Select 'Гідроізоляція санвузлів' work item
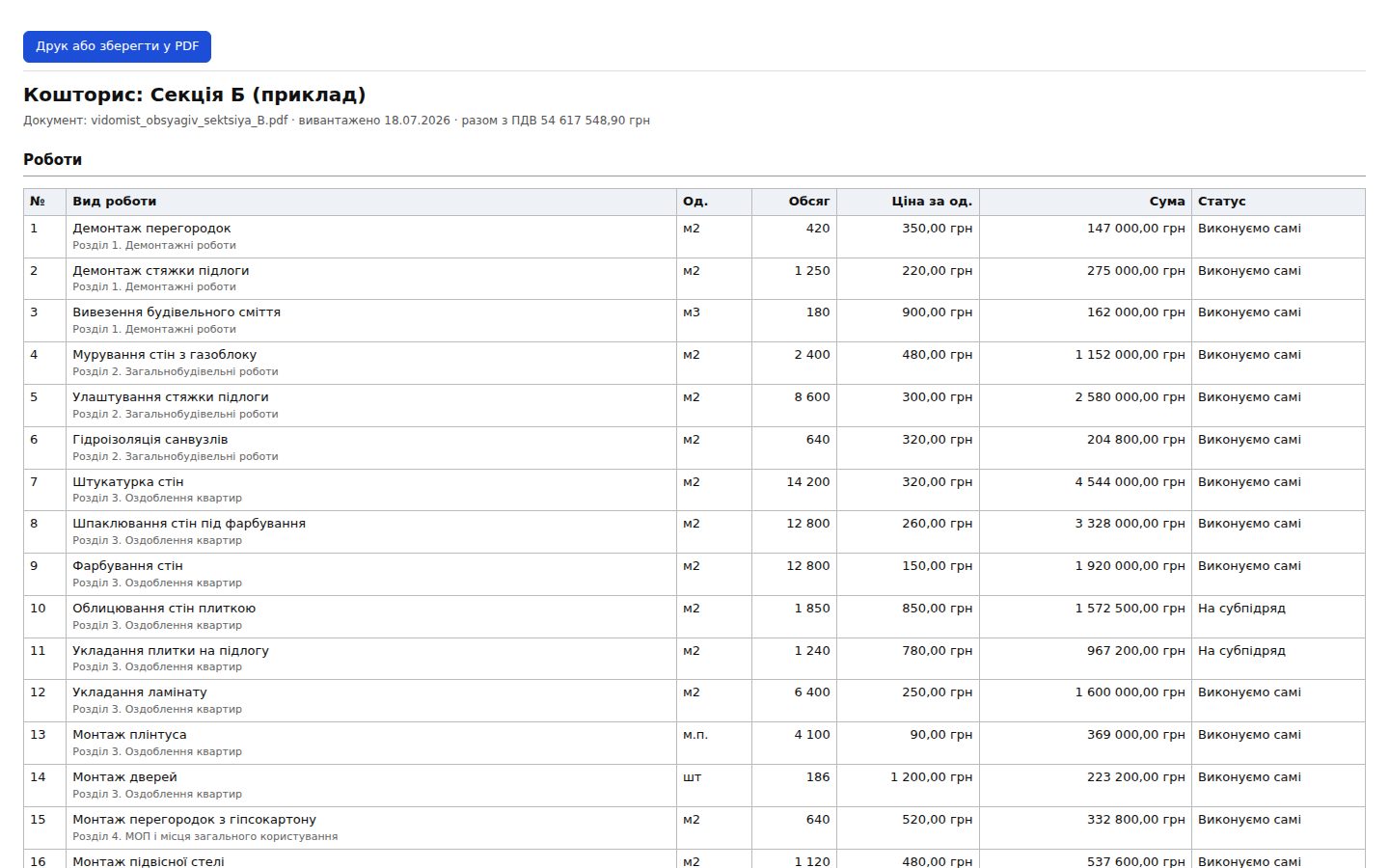Viewport: 1389px width, 868px height. tap(150, 440)
